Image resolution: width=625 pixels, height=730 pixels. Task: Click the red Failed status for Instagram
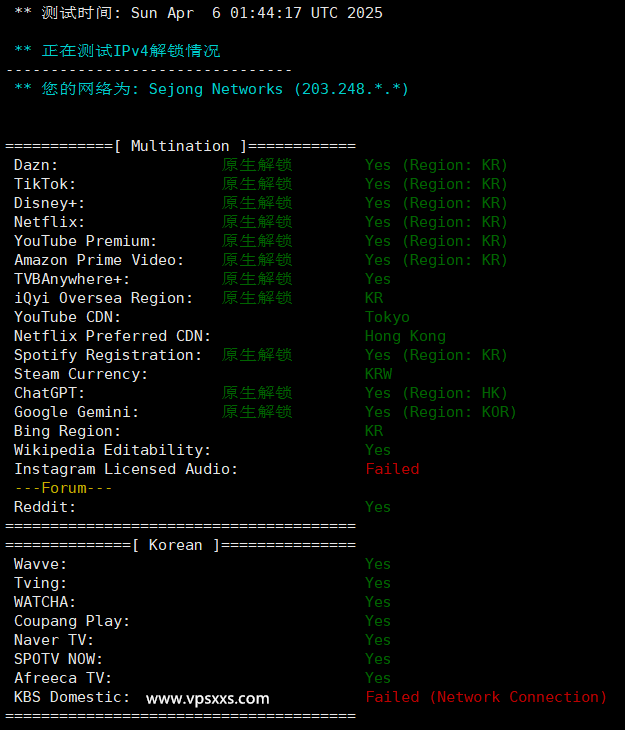[x=392, y=469]
